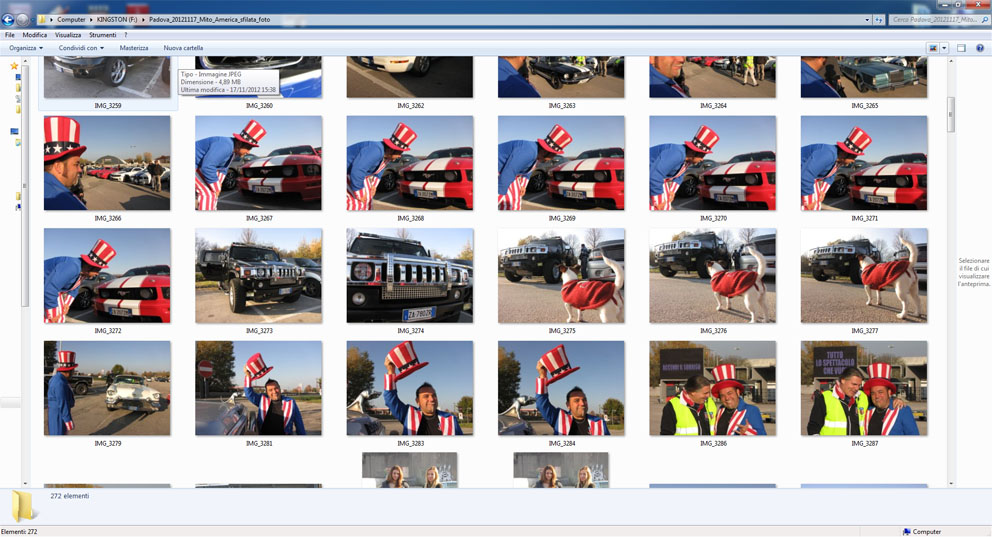Click the navigation pane scrollbar thumb
The width and height of the screenshot is (992, 537).
pos(25,187)
